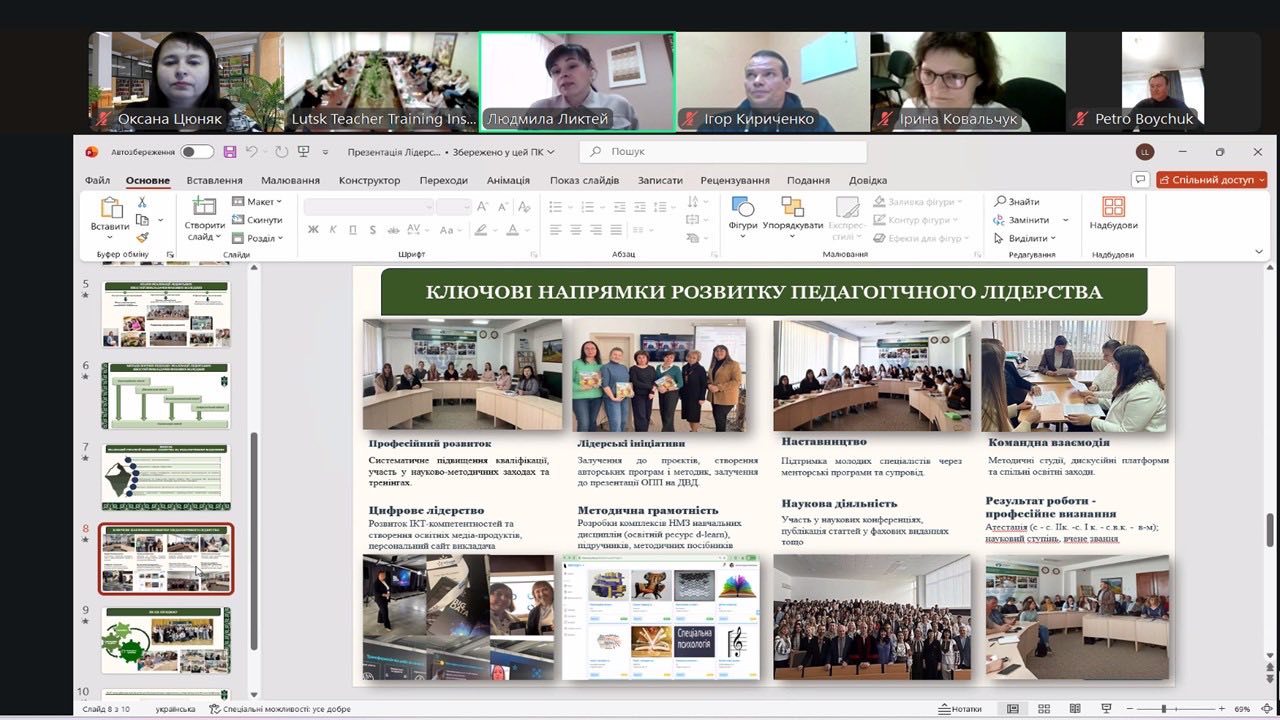Open the Фігури shapes gallery
Image resolution: width=1280 pixels, height=720 pixels.
pyautogui.click(x=743, y=216)
